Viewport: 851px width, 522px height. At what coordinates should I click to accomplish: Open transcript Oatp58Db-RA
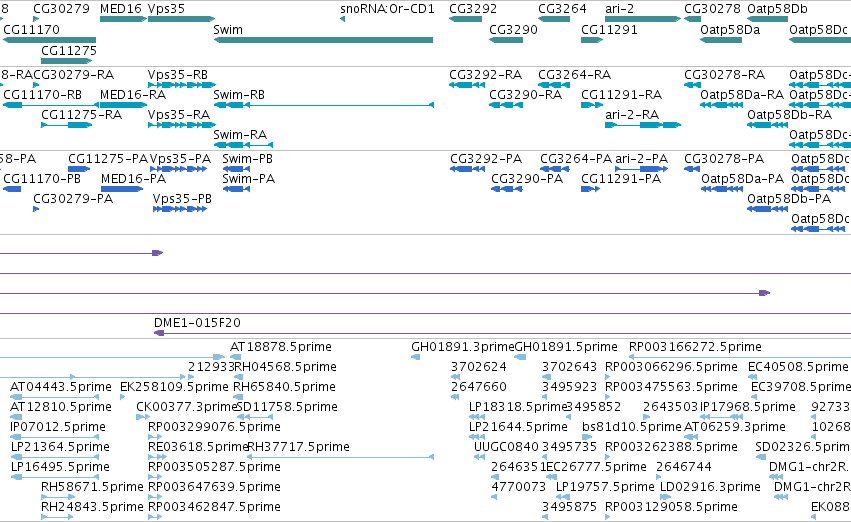point(767,125)
